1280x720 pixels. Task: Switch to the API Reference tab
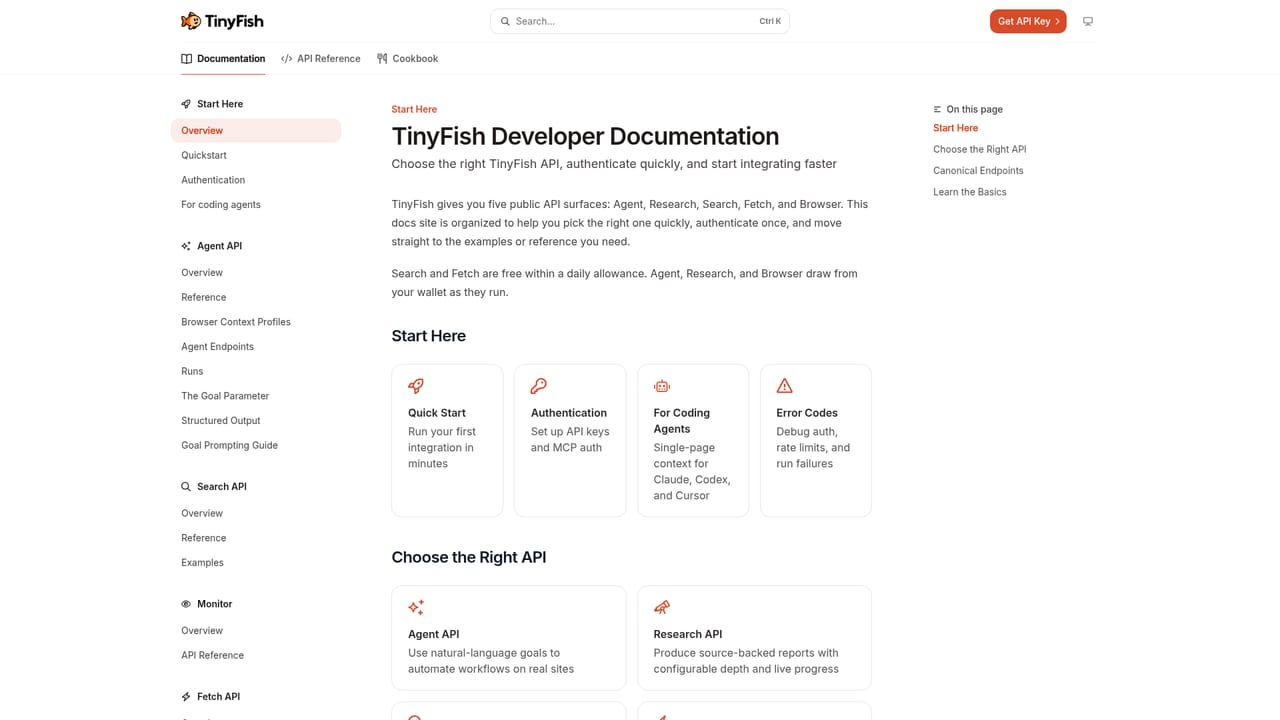point(321,59)
